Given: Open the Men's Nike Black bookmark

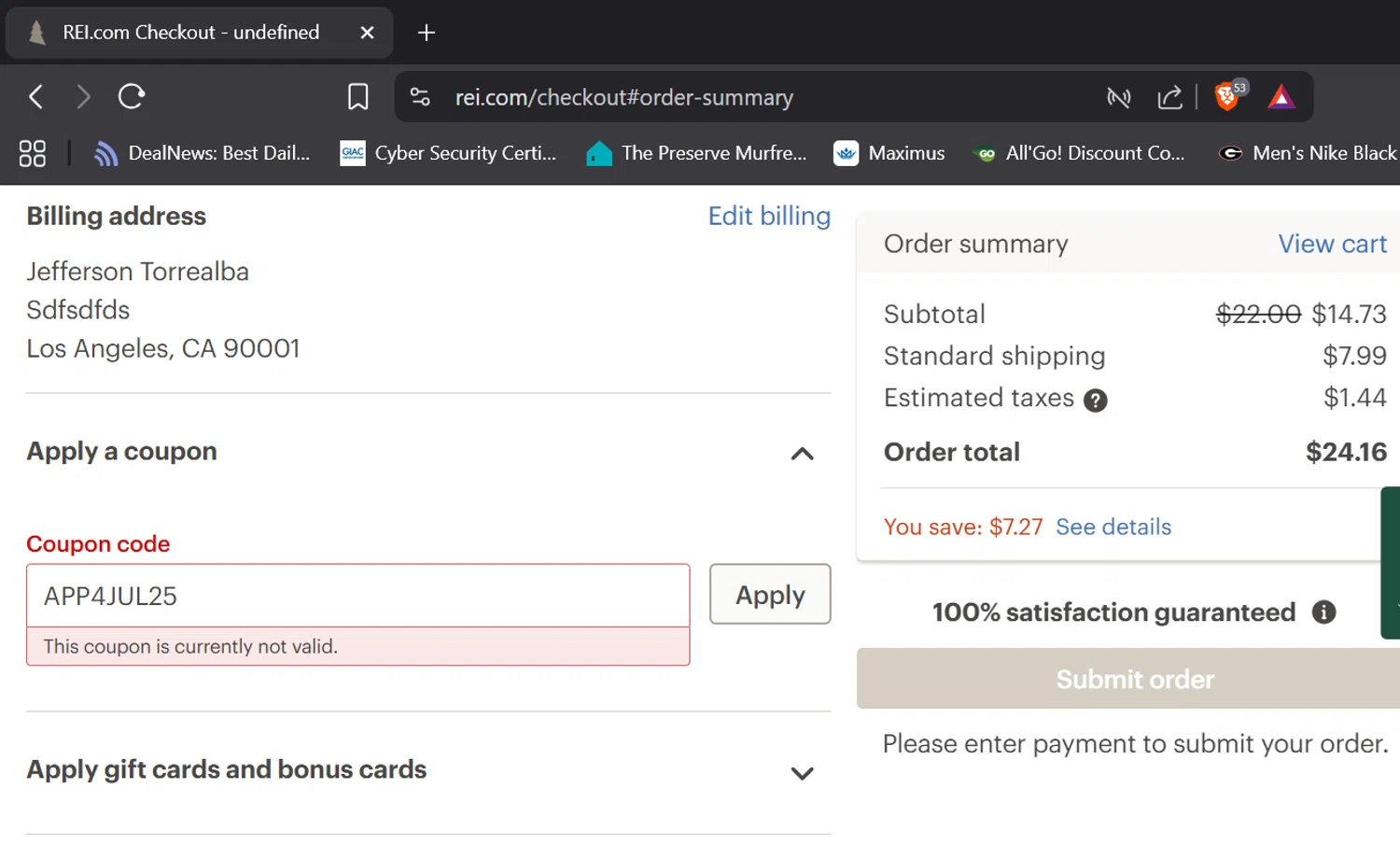Looking at the screenshot, I should pos(1307,153).
